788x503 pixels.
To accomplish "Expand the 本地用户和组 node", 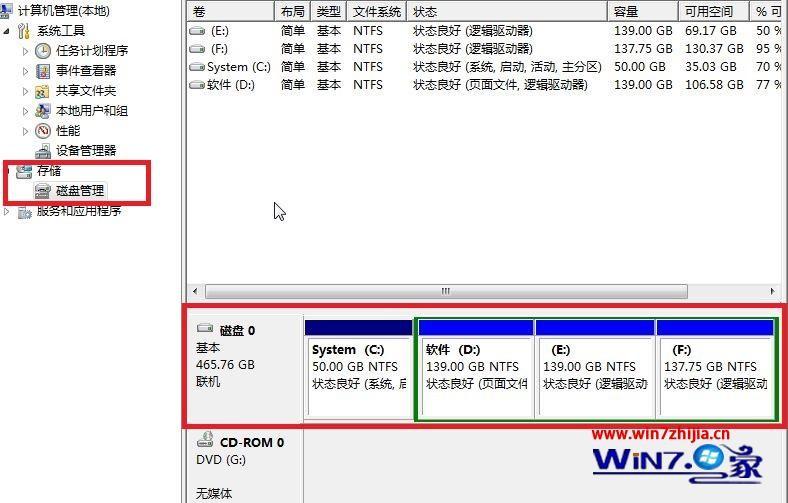I will click(x=25, y=111).
